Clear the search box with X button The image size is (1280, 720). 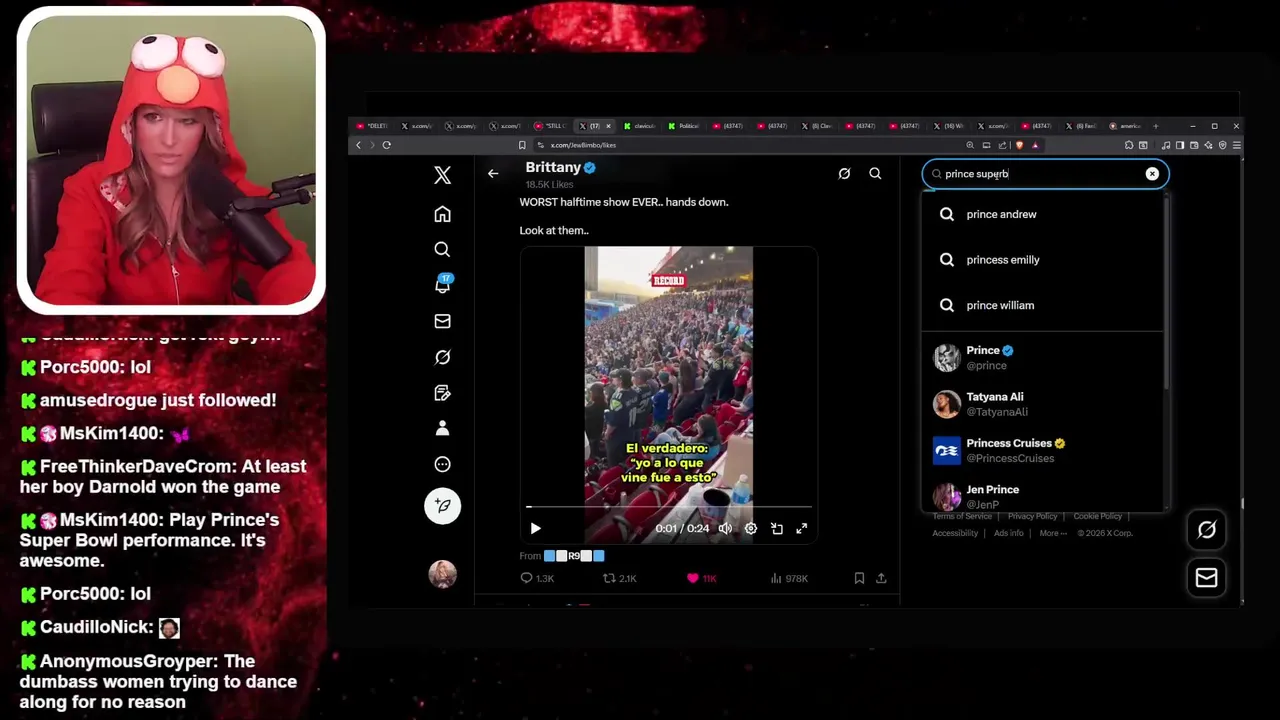coord(1152,174)
